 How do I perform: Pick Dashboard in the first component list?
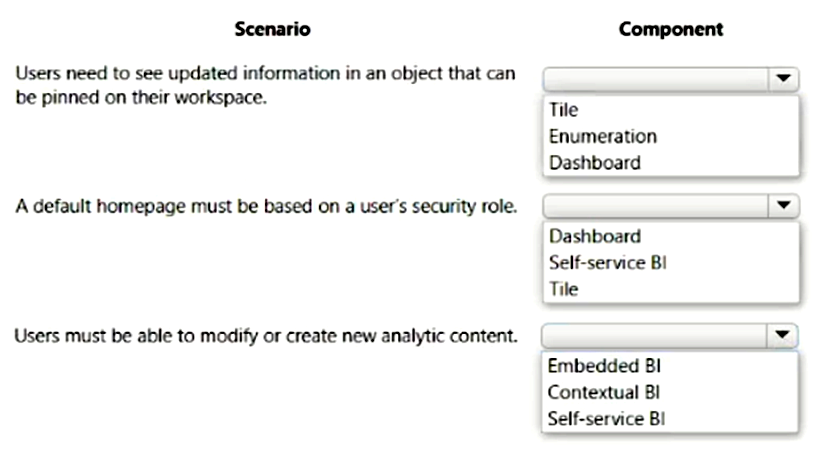[x=594, y=162]
